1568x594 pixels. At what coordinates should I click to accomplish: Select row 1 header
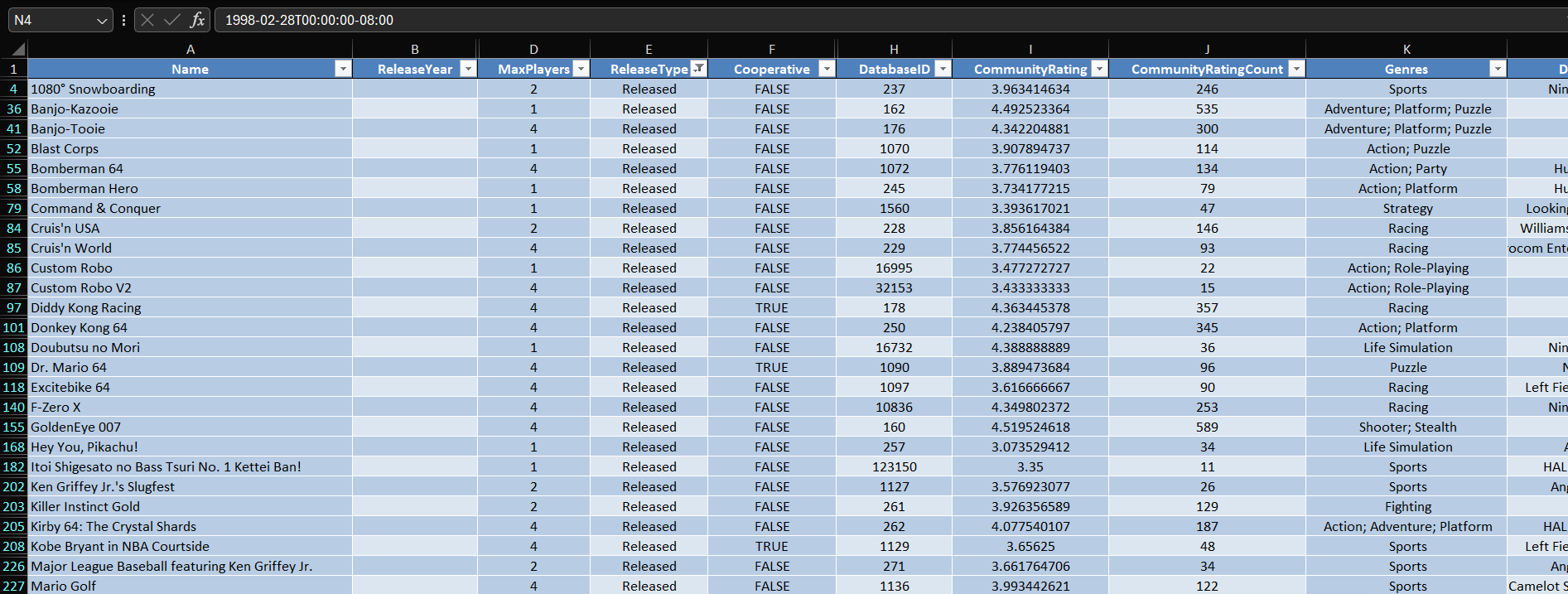click(x=14, y=69)
